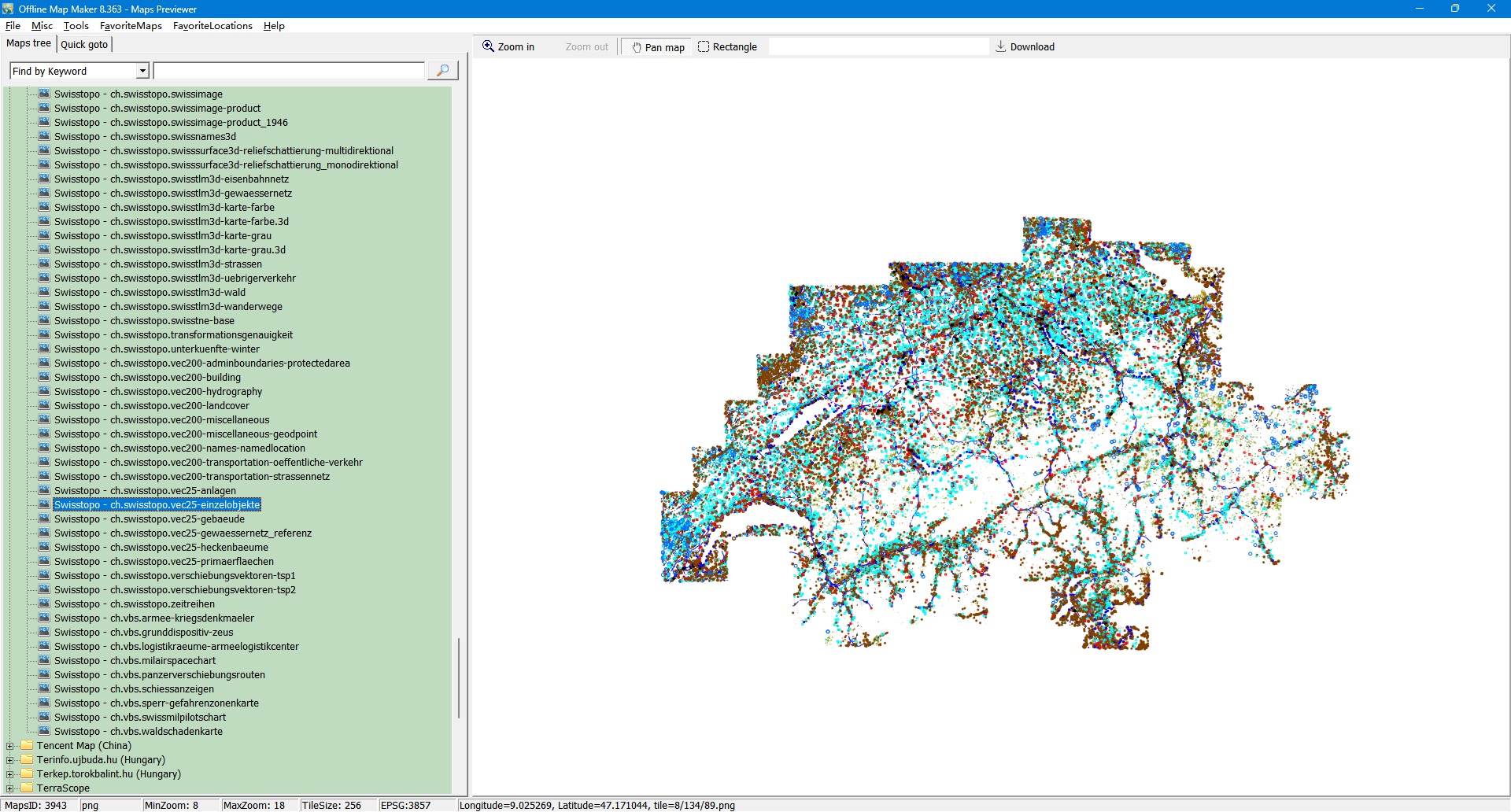Click the magnifier search button

click(x=442, y=71)
